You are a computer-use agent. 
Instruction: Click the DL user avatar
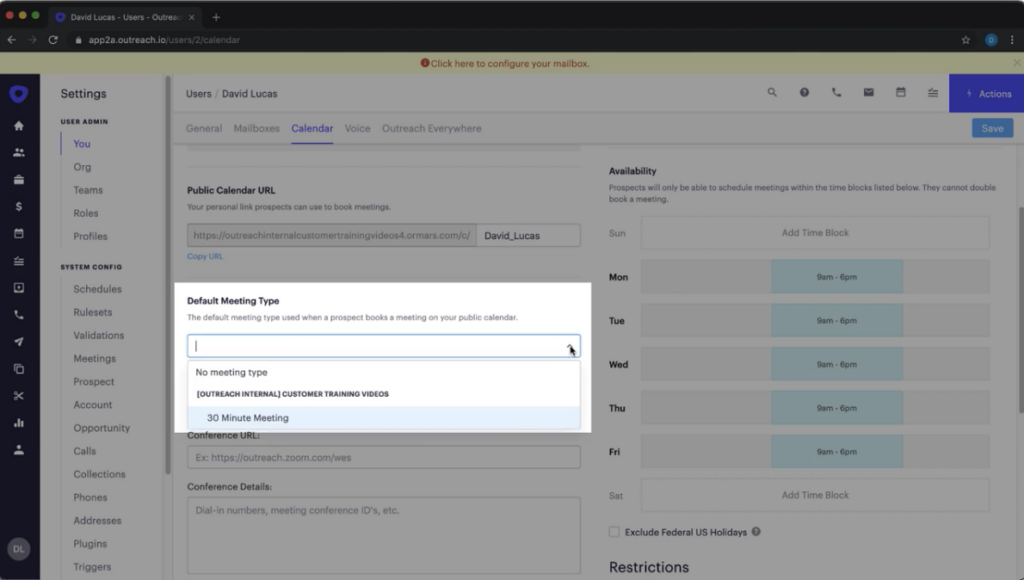[18, 549]
